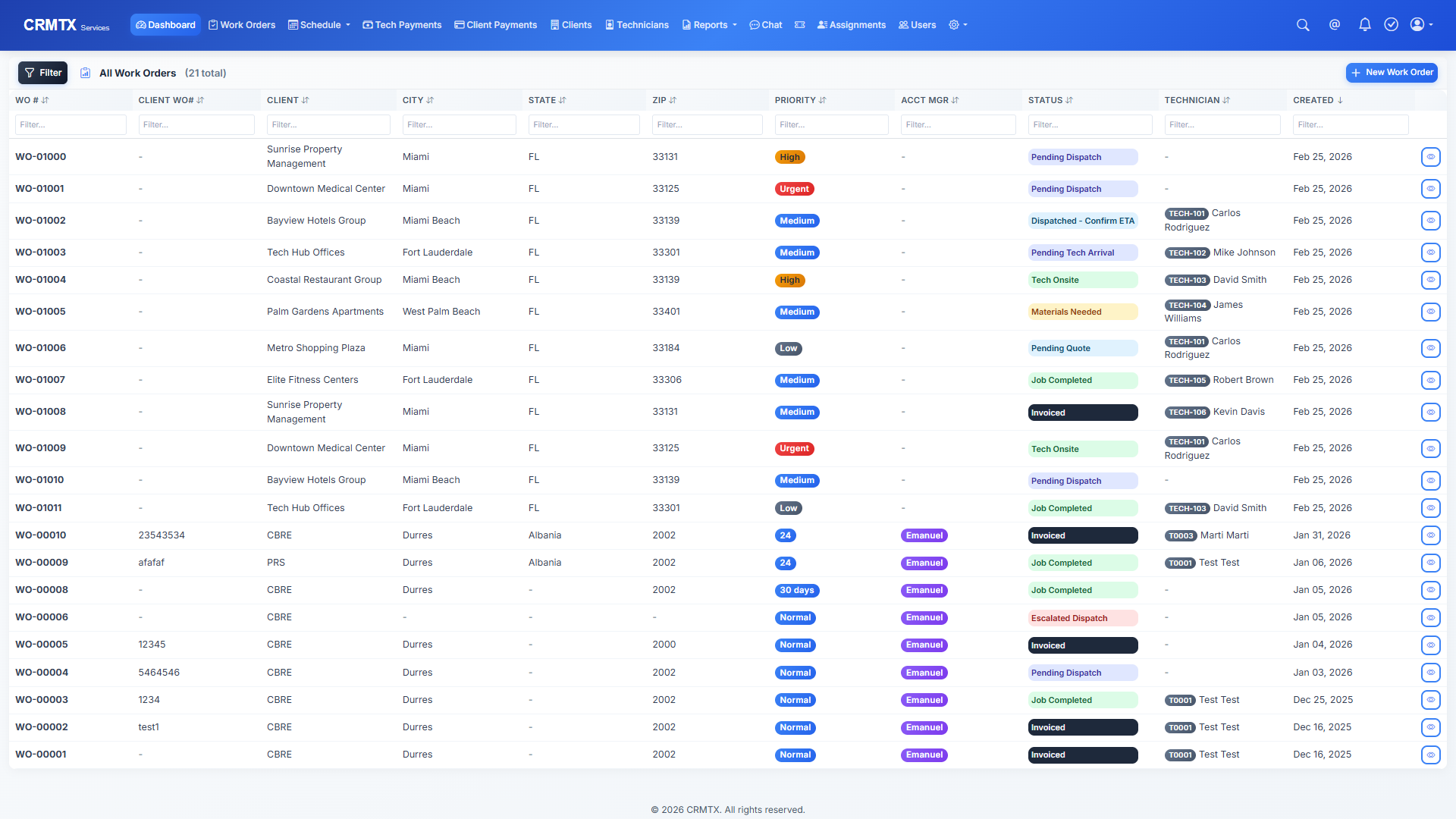Screen dimensions: 1456x819
Task: Click the copy icon beside All Work Orders
Action: tap(85, 73)
